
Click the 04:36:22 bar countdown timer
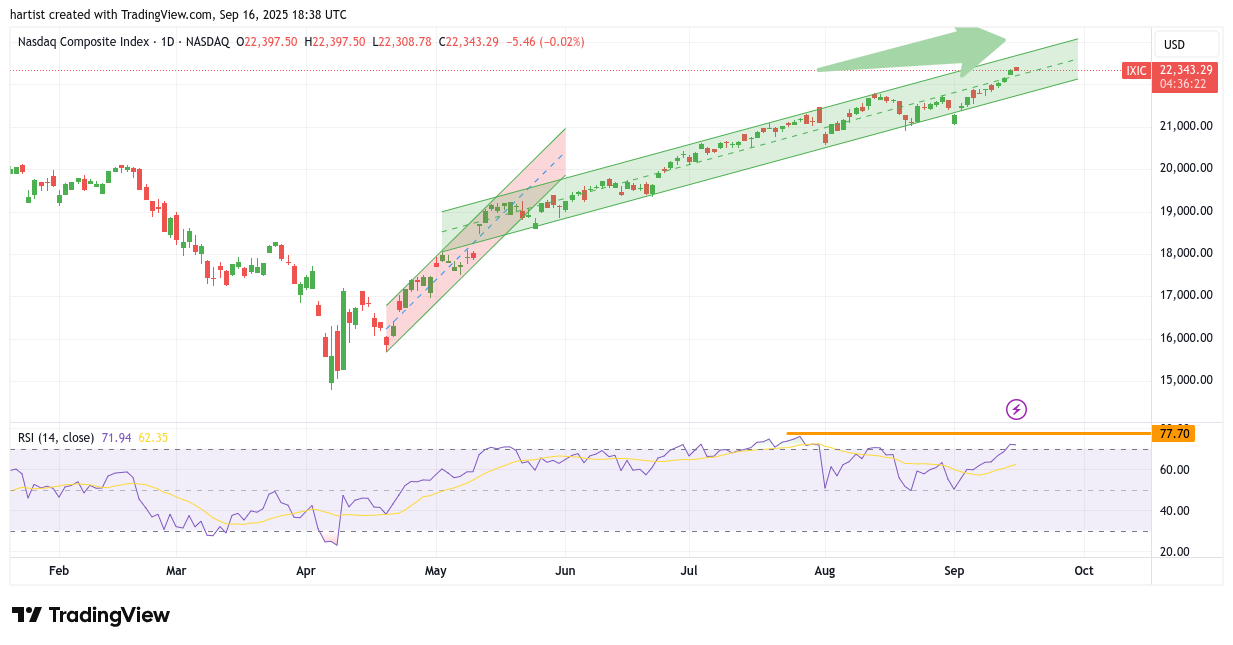pyautogui.click(x=1185, y=85)
